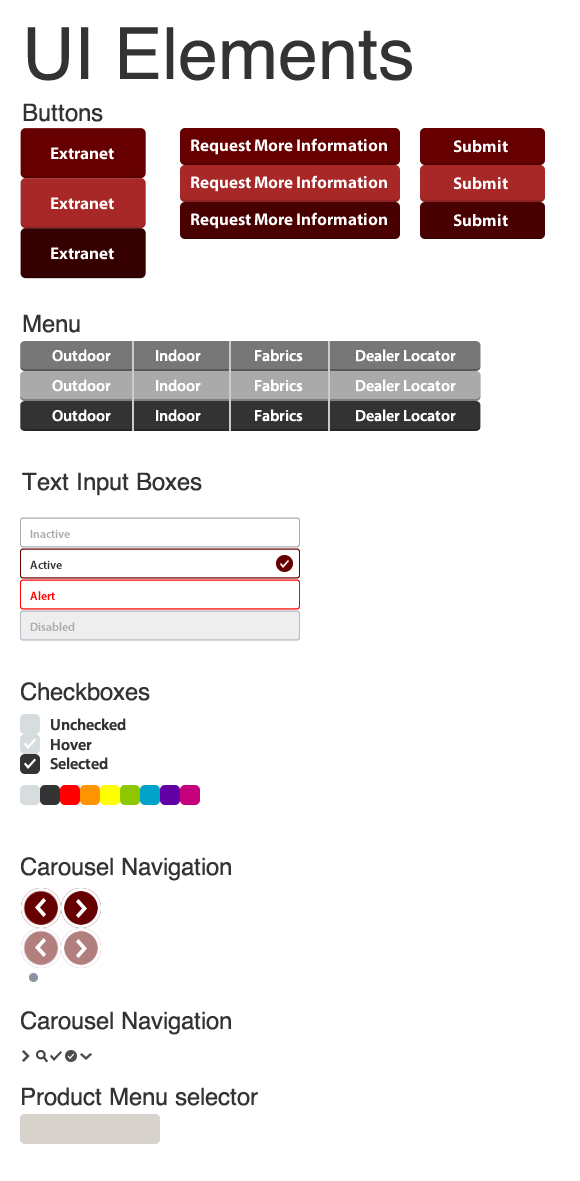Click the carousel pagination dot
Image resolution: width=580 pixels, height=1181 pixels.
pos(33,978)
